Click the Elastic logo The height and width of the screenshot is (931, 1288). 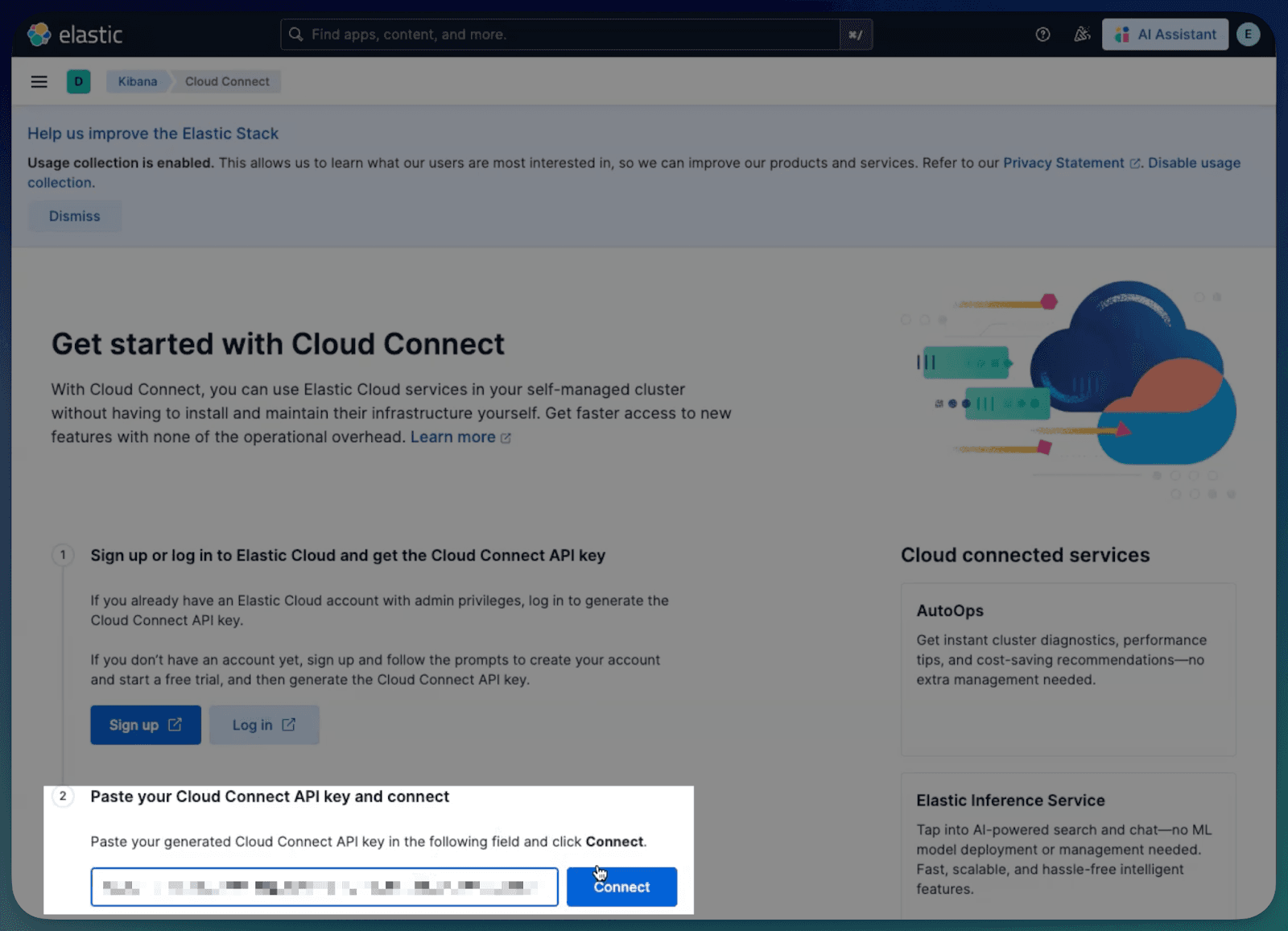click(75, 34)
